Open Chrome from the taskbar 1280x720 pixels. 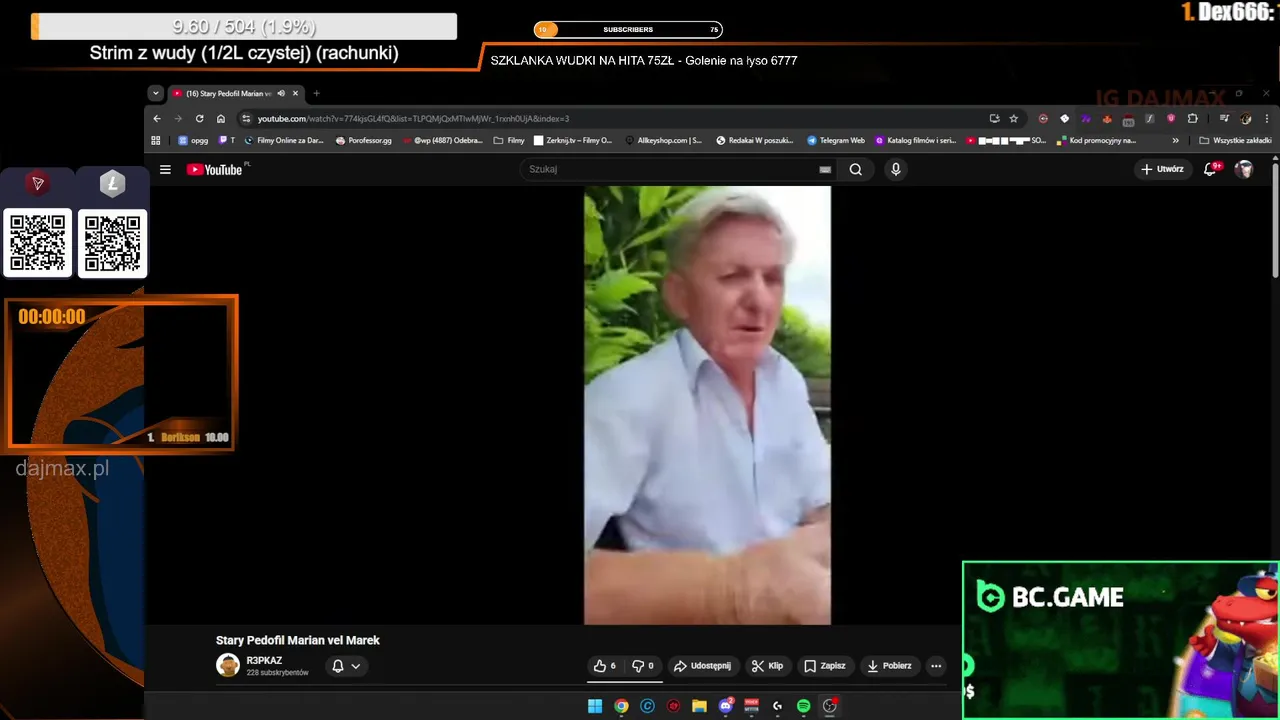pyautogui.click(x=621, y=706)
